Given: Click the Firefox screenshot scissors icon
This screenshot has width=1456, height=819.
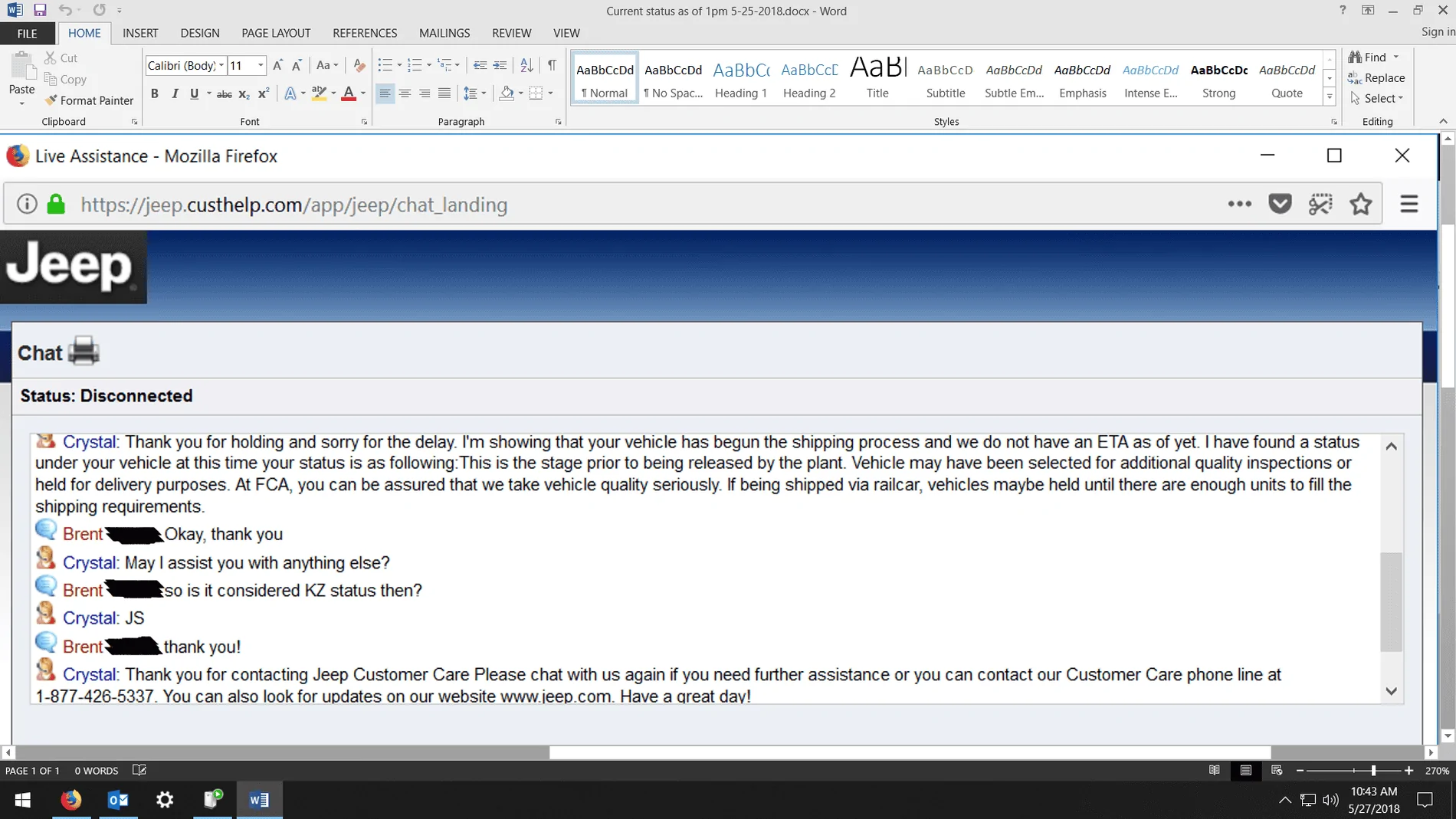Looking at the screenshot, I should point(1320,204).
